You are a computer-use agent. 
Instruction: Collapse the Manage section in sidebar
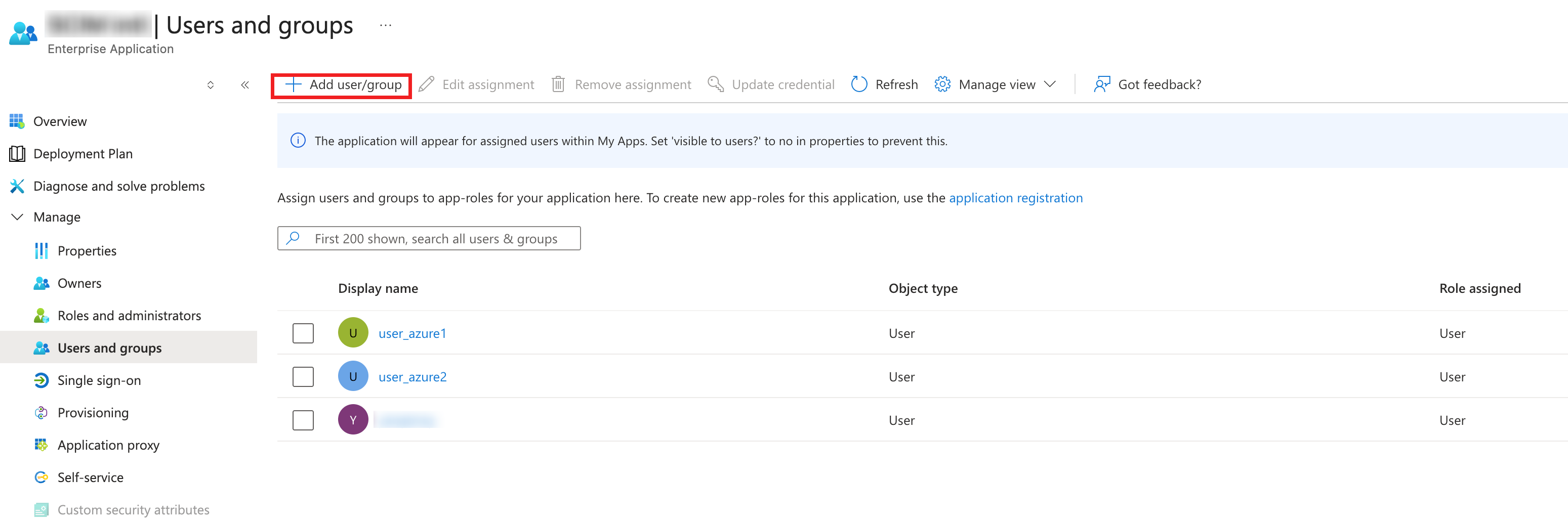(18, 217)
